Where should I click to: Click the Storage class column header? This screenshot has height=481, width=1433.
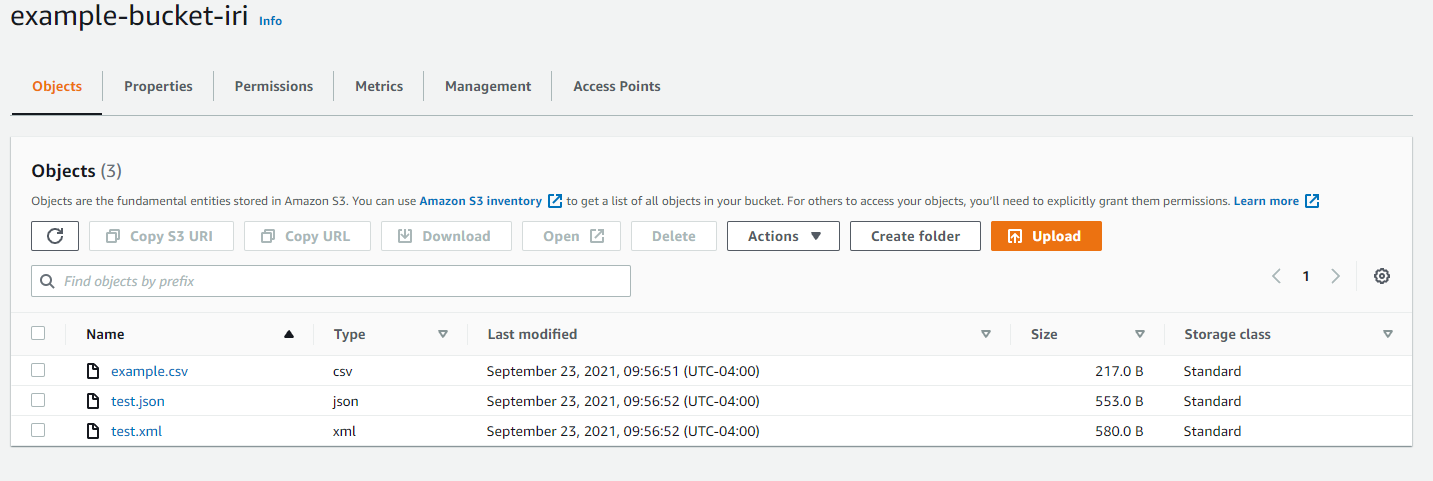pos(1227,334)
